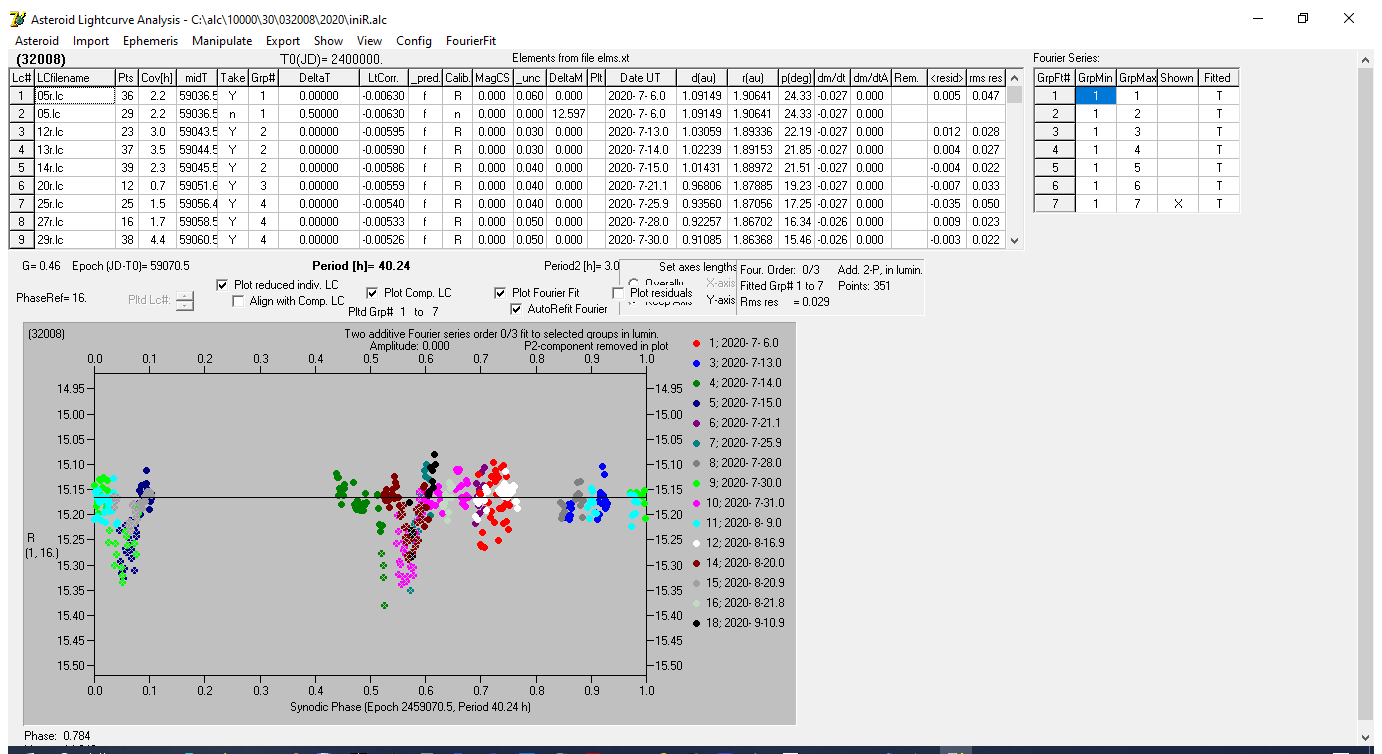Click the window vertical scrollbar up arrow
Image resolution: width=1382 pixels, height=754 pixels.
pos(1366,59)
